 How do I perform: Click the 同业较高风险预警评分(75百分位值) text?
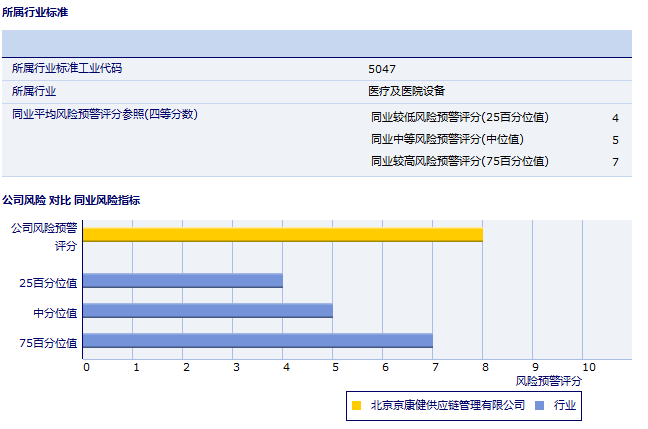pyautogui.click(x=459, y=161)
